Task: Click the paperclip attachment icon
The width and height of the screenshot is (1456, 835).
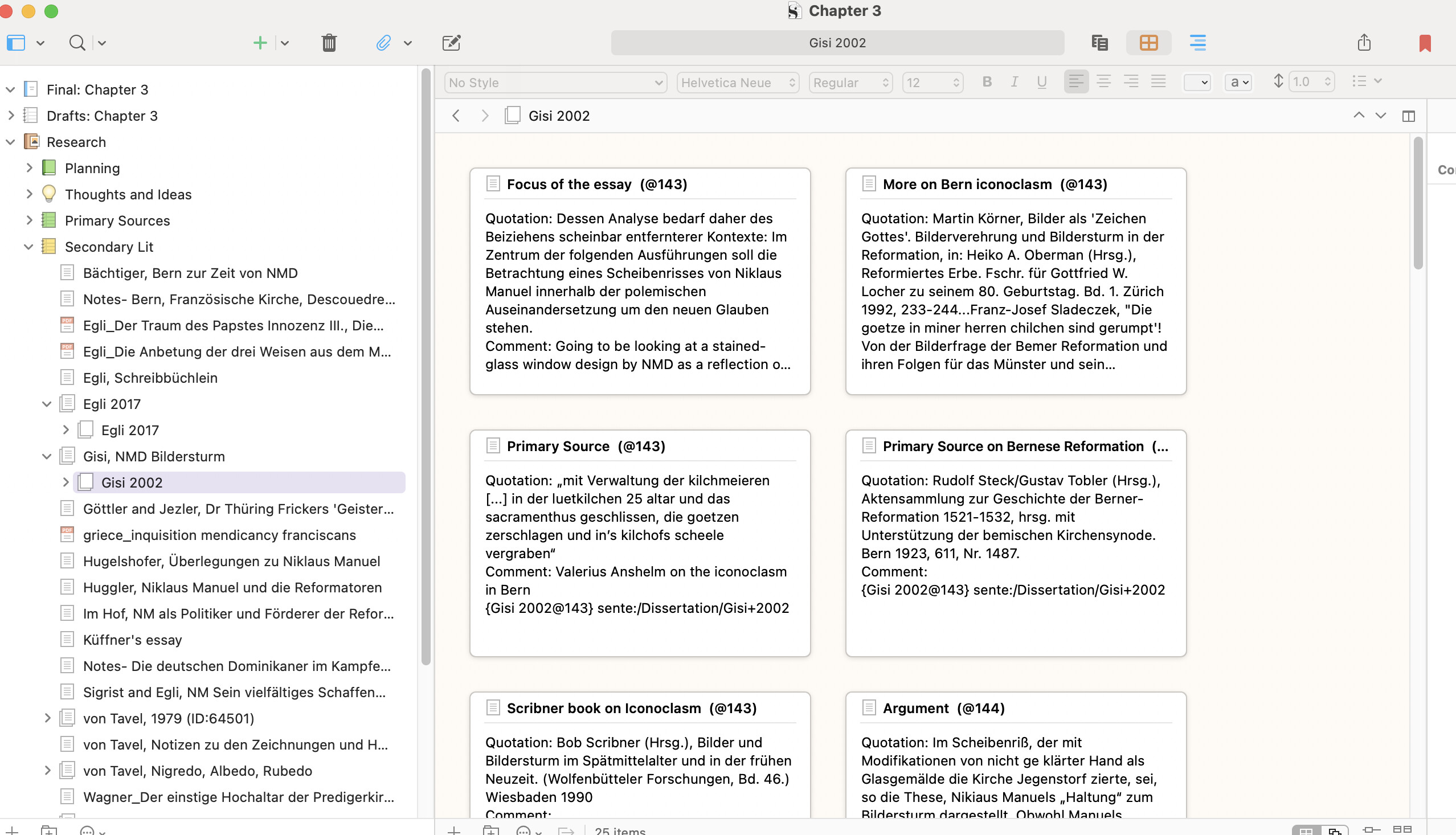Action: (x=383, y=43)
